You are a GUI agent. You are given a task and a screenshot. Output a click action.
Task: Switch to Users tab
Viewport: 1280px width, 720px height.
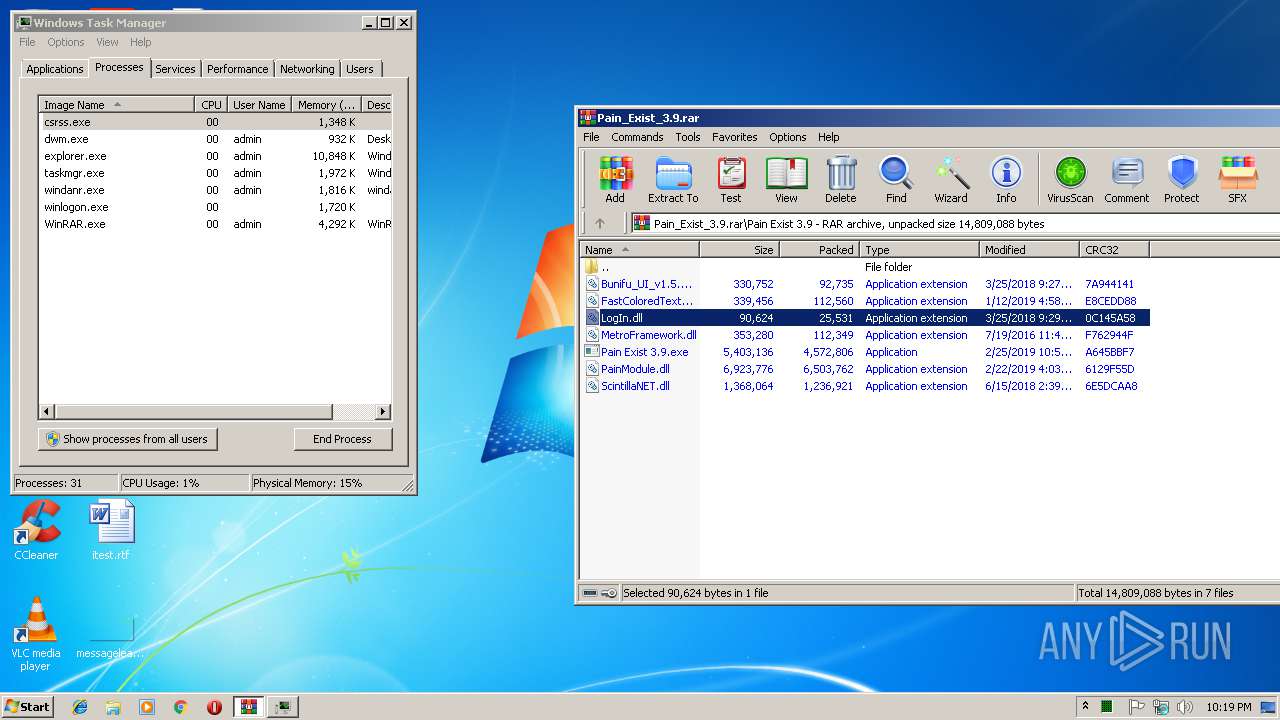click(x=359, y=69)
